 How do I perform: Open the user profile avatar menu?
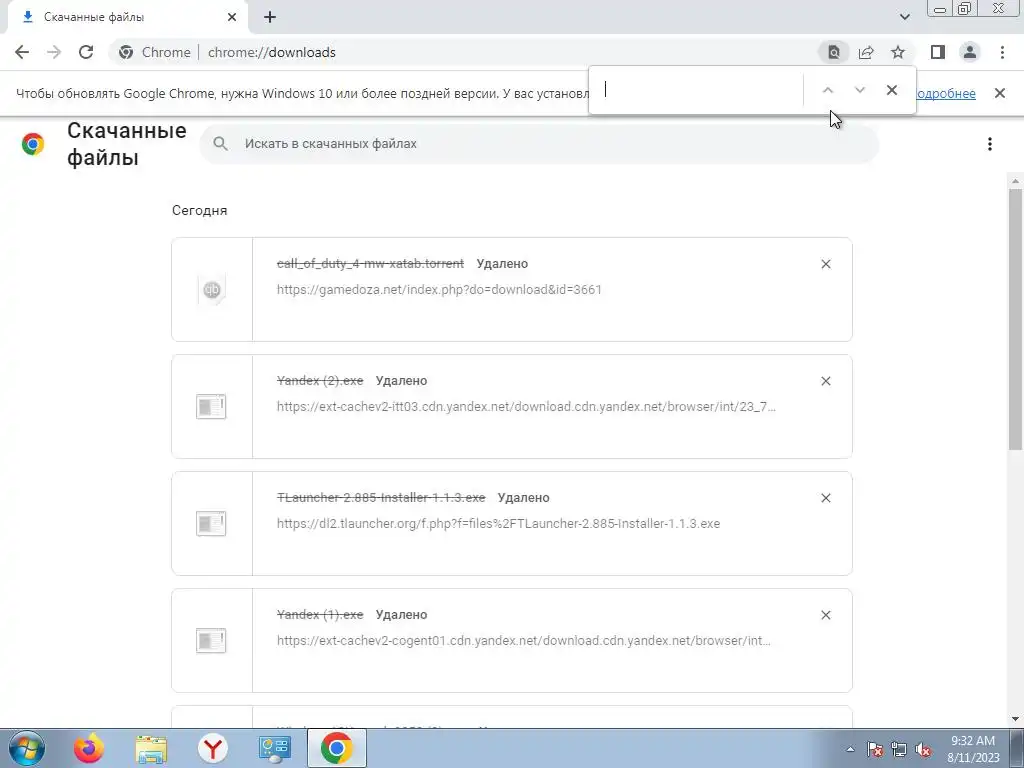[970, 52]
